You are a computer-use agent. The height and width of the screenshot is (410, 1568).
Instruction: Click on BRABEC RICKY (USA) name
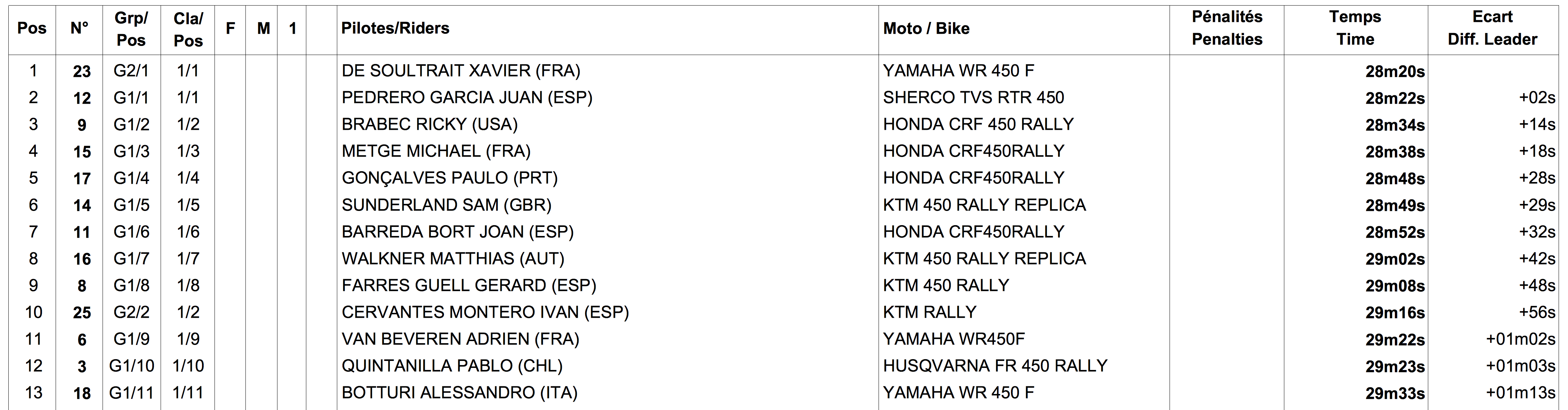(429, 124)
